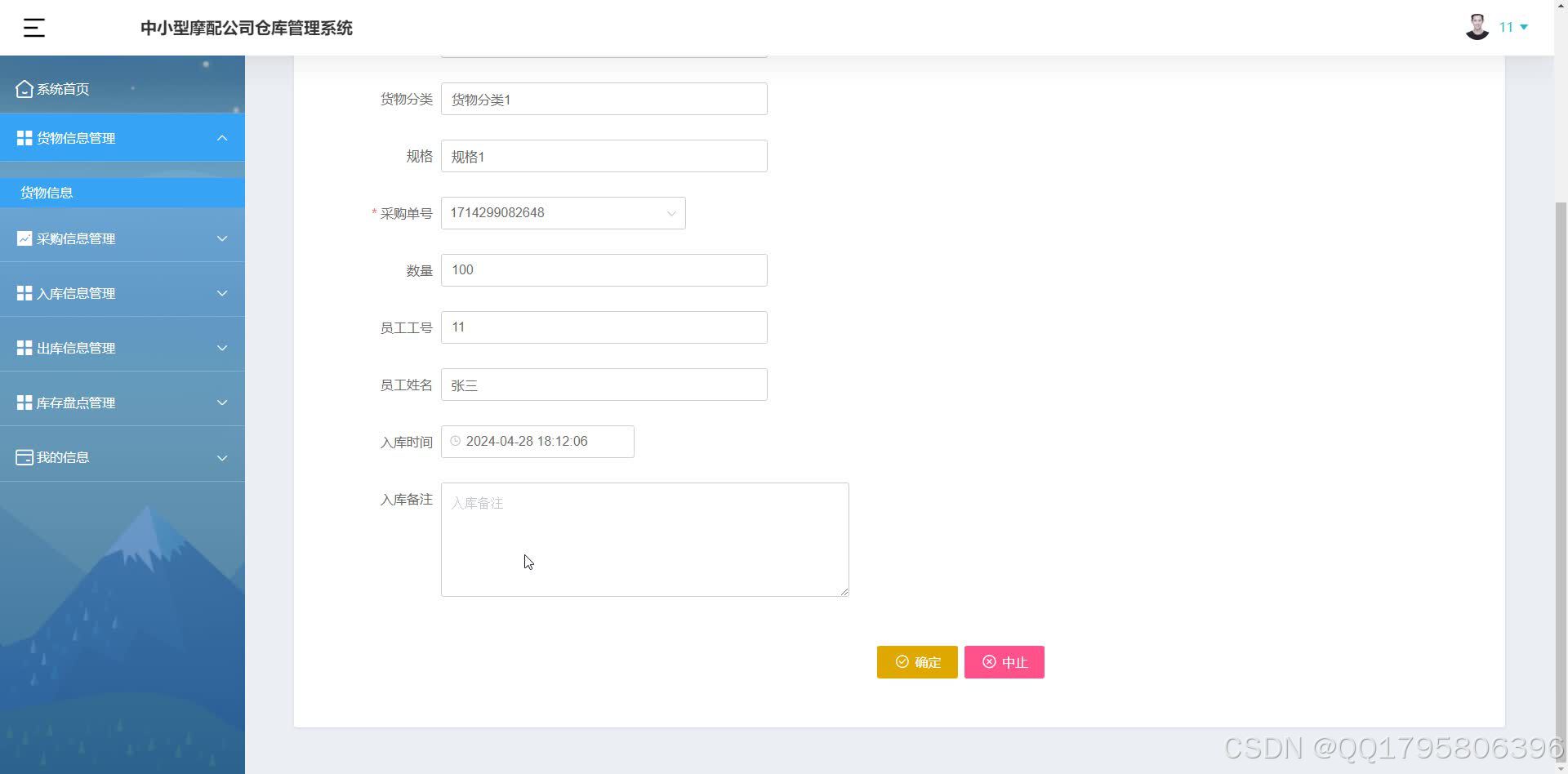1568x774 pixels.
Task: Open 系统首页 menu item
Action: coord(122,89)
